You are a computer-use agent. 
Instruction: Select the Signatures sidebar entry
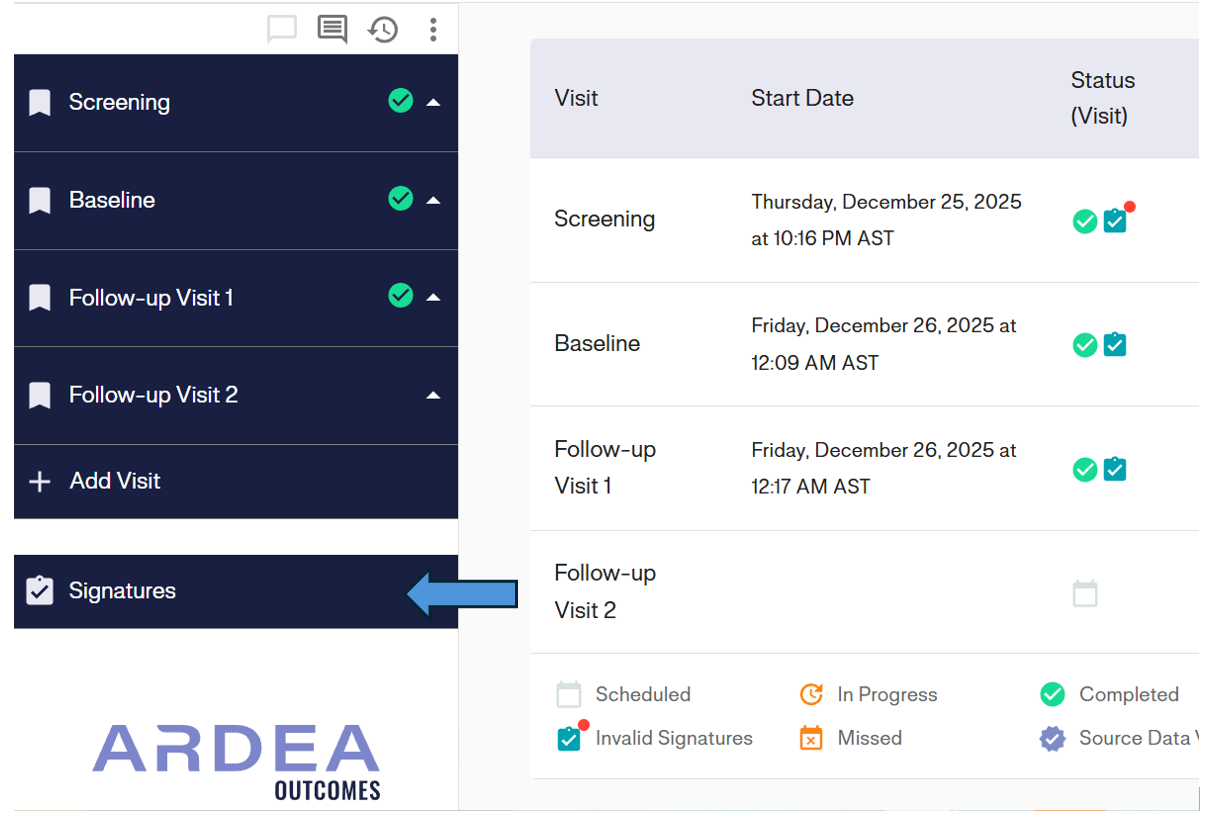point(120,591)
